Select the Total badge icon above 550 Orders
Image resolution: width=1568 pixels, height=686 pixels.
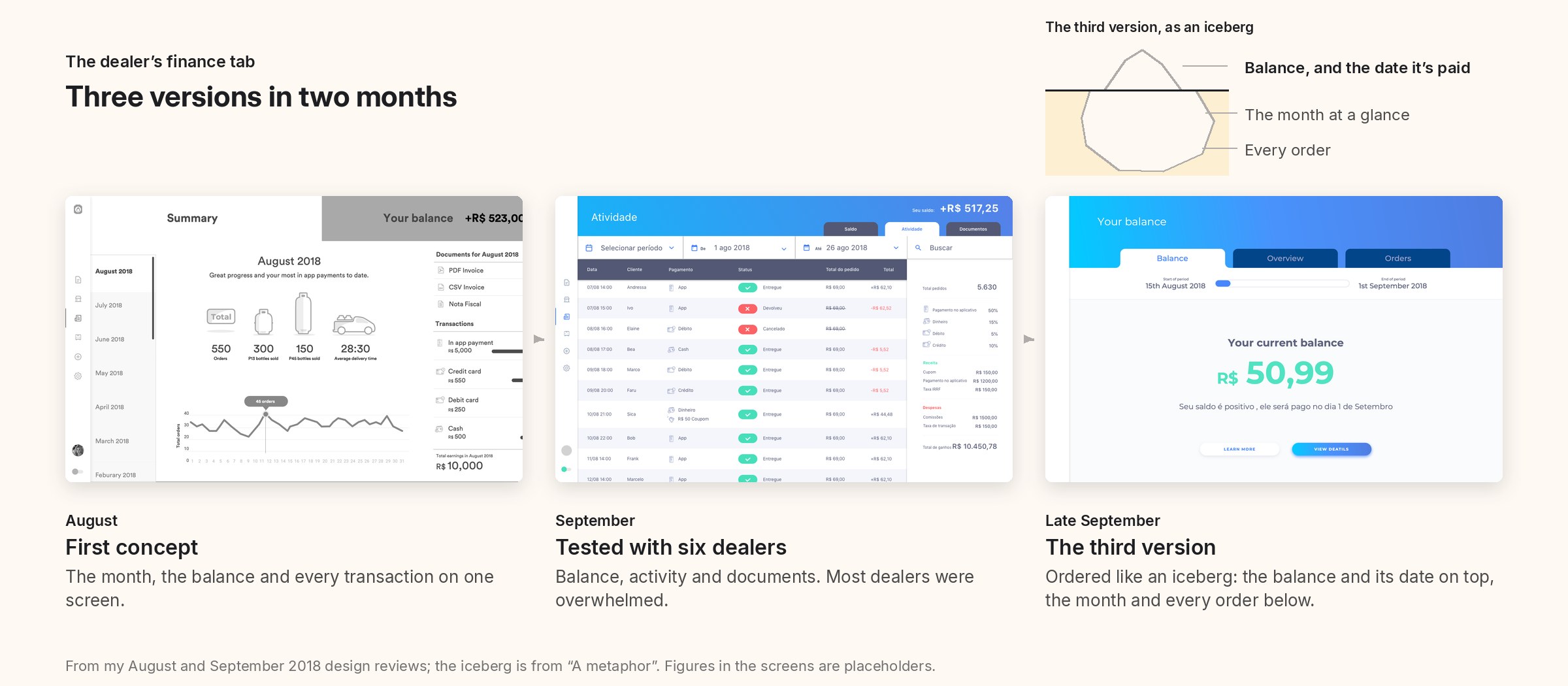pos(221,317)
